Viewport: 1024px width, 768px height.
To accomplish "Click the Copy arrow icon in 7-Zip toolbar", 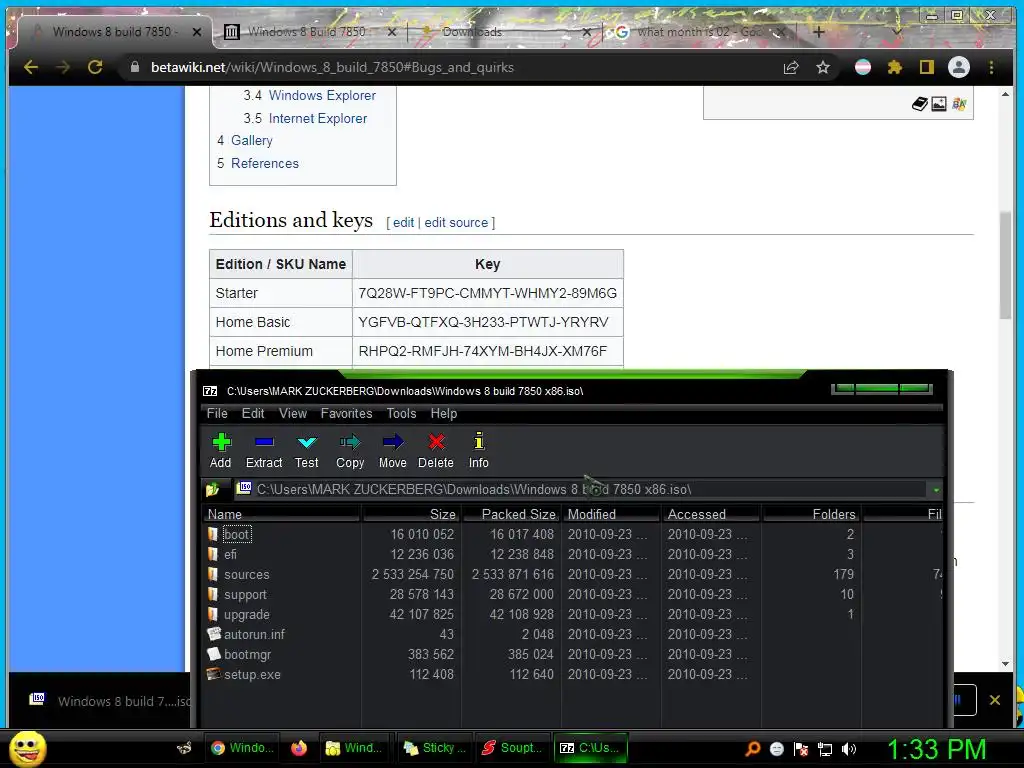I will [350, 442].
